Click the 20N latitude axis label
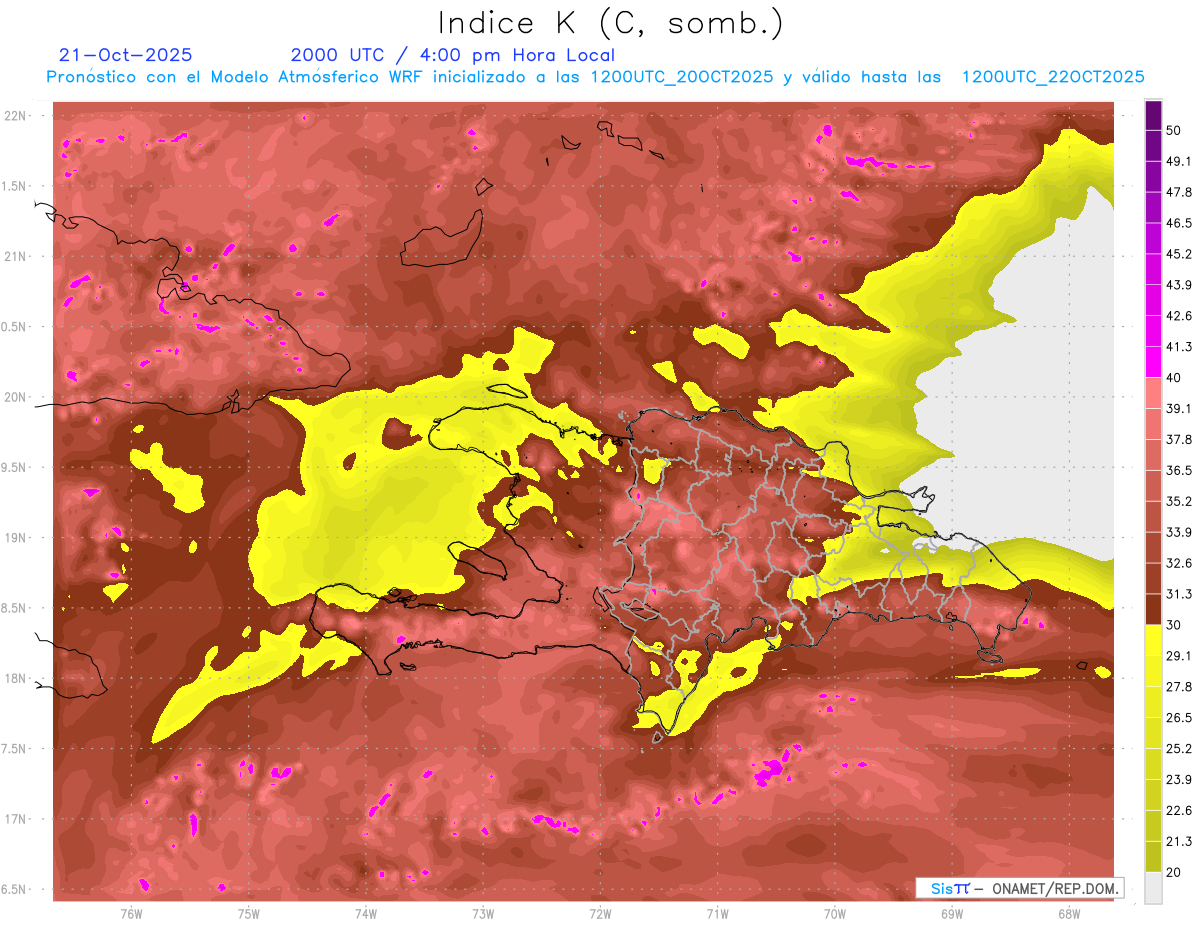Screen dimensions: 1200x927 (x=16, y=397)
